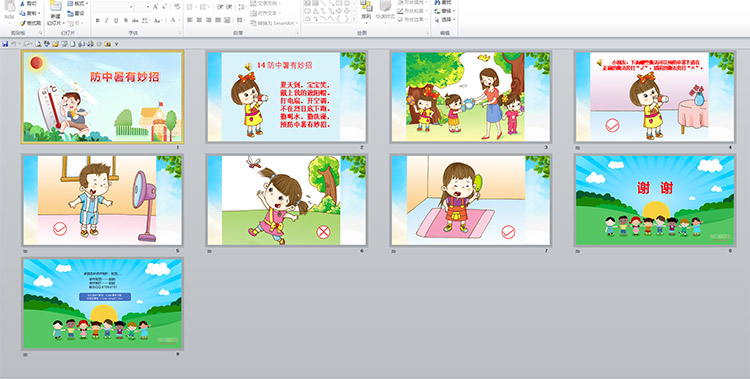Open the Layout menu in slides group
750x379 pixels.
pyautogui.click(x=77, y=3)
